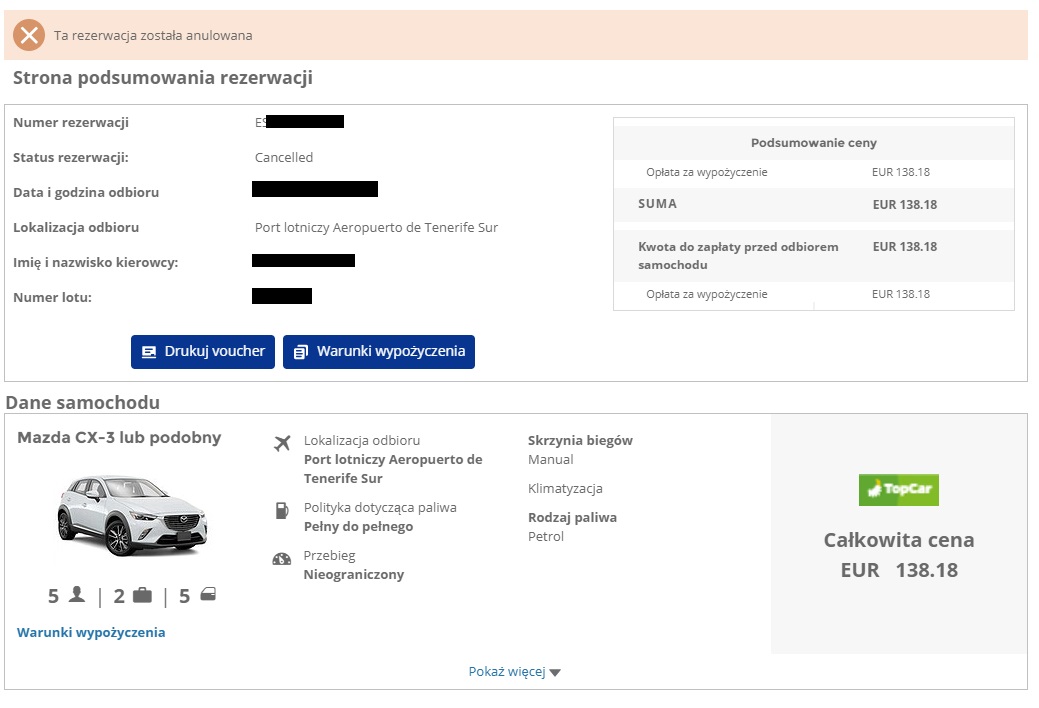
Task: Click the printer icon on Drukuj voucher
Action: (x=149, y=352)
